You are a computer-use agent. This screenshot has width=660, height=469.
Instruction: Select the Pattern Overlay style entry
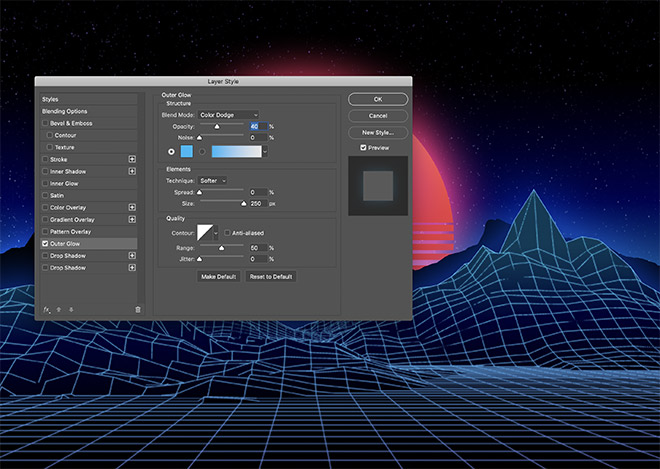(x=72, y=231)
